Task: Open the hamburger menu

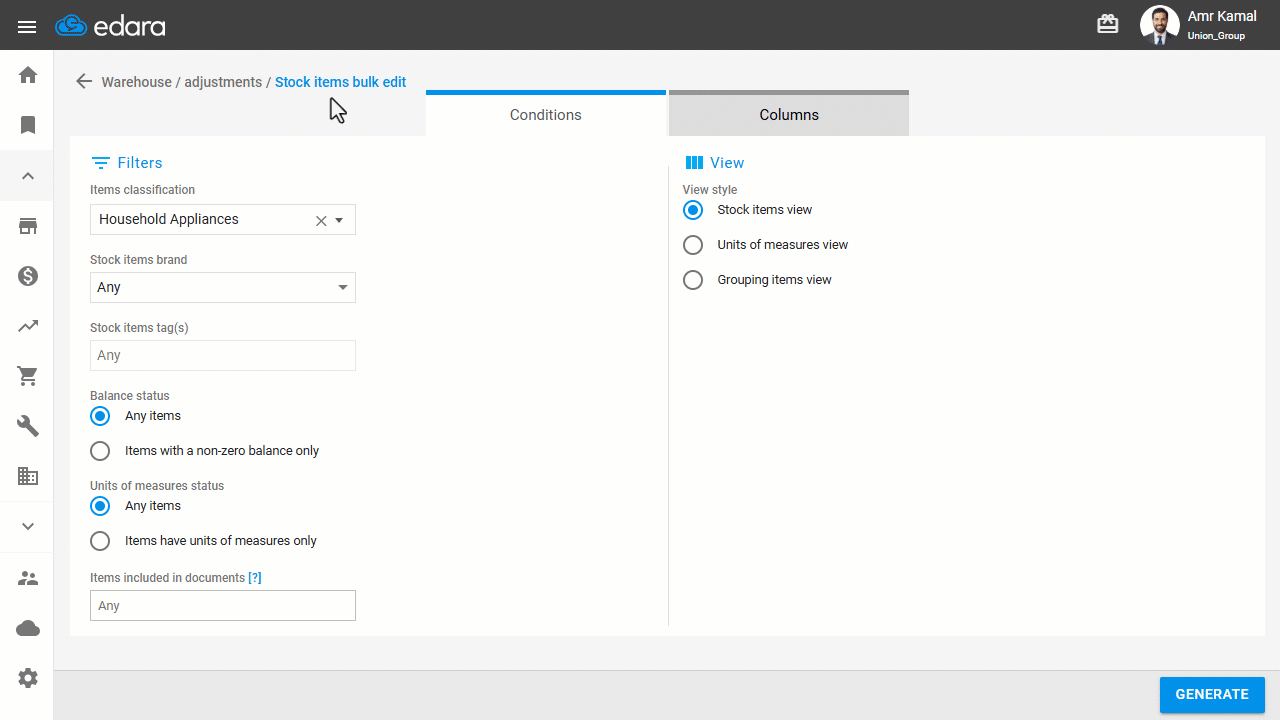Action: pos(27,26)
